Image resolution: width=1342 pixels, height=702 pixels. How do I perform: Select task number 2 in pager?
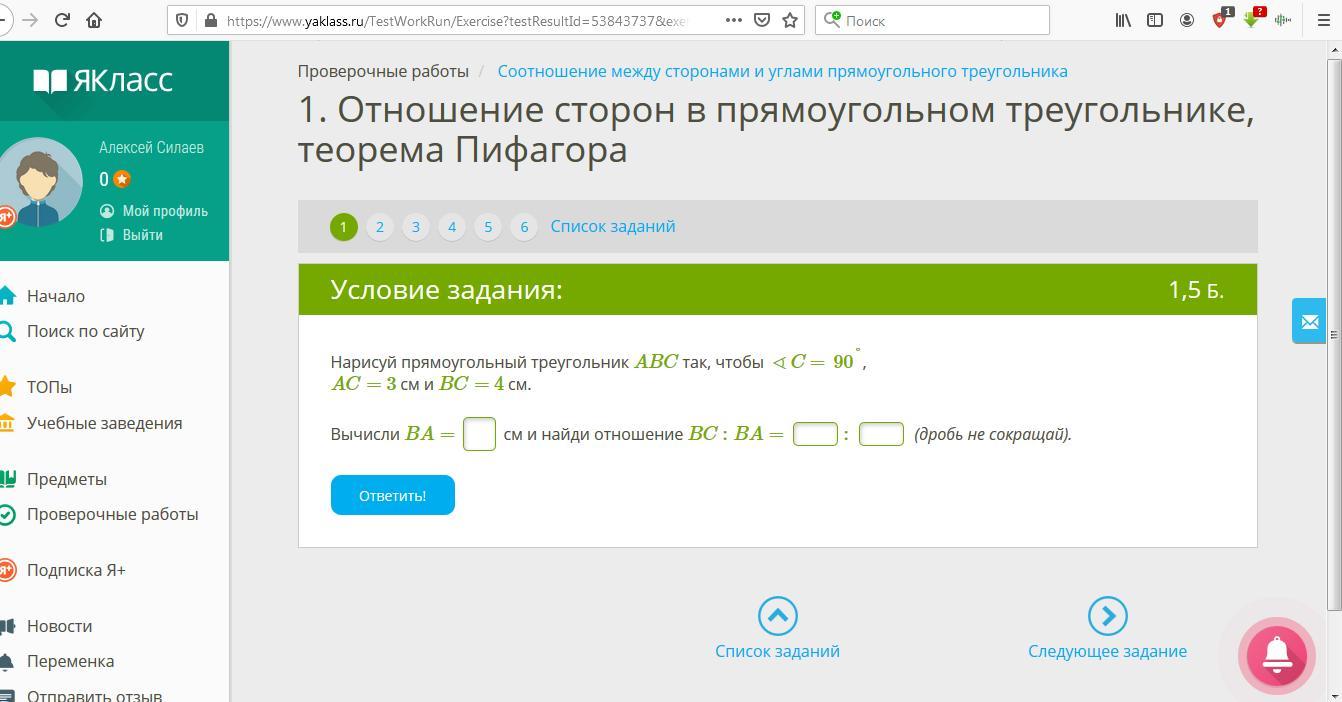click(379, 227)
